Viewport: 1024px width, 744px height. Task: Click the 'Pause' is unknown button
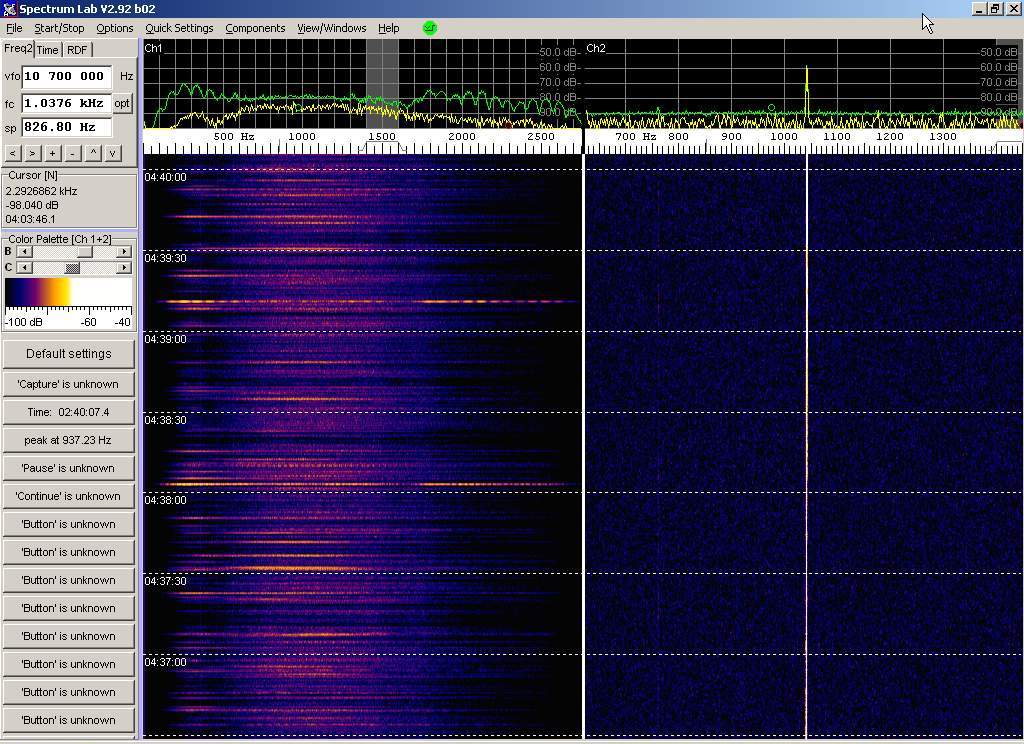pos(69,468)
